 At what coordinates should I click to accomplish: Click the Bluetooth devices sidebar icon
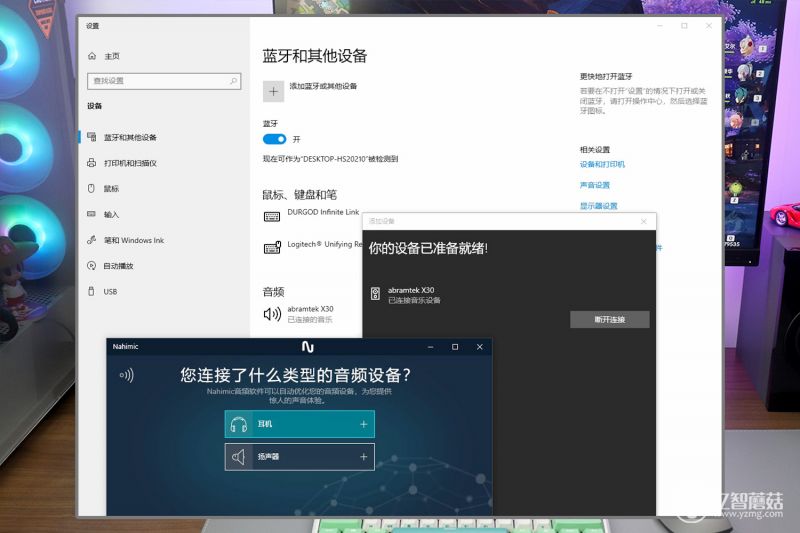[x=92, y=137]
